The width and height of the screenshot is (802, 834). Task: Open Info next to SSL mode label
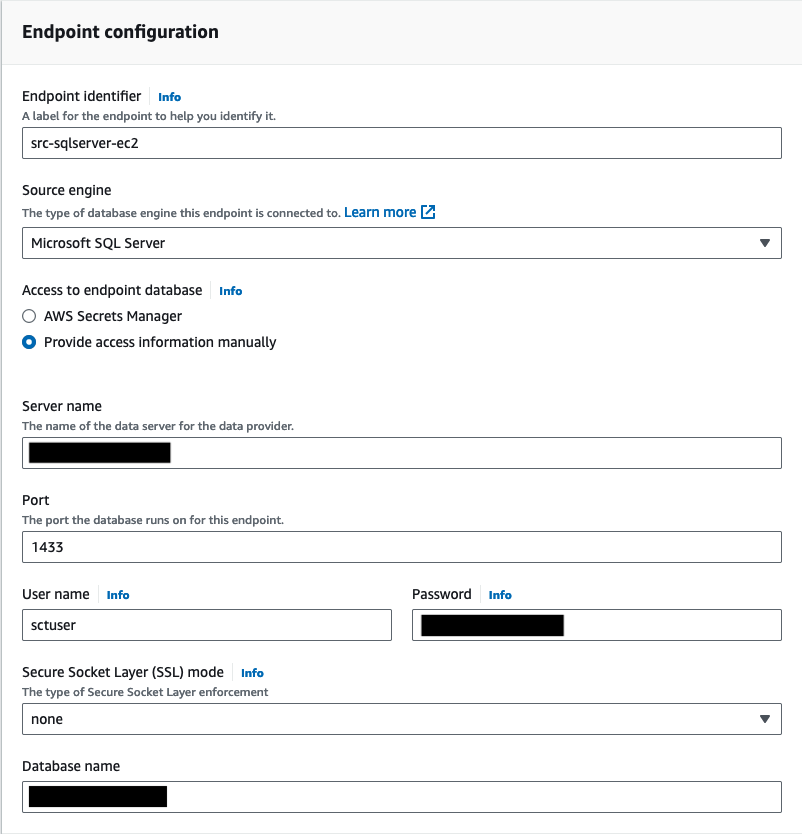point(252,673)
